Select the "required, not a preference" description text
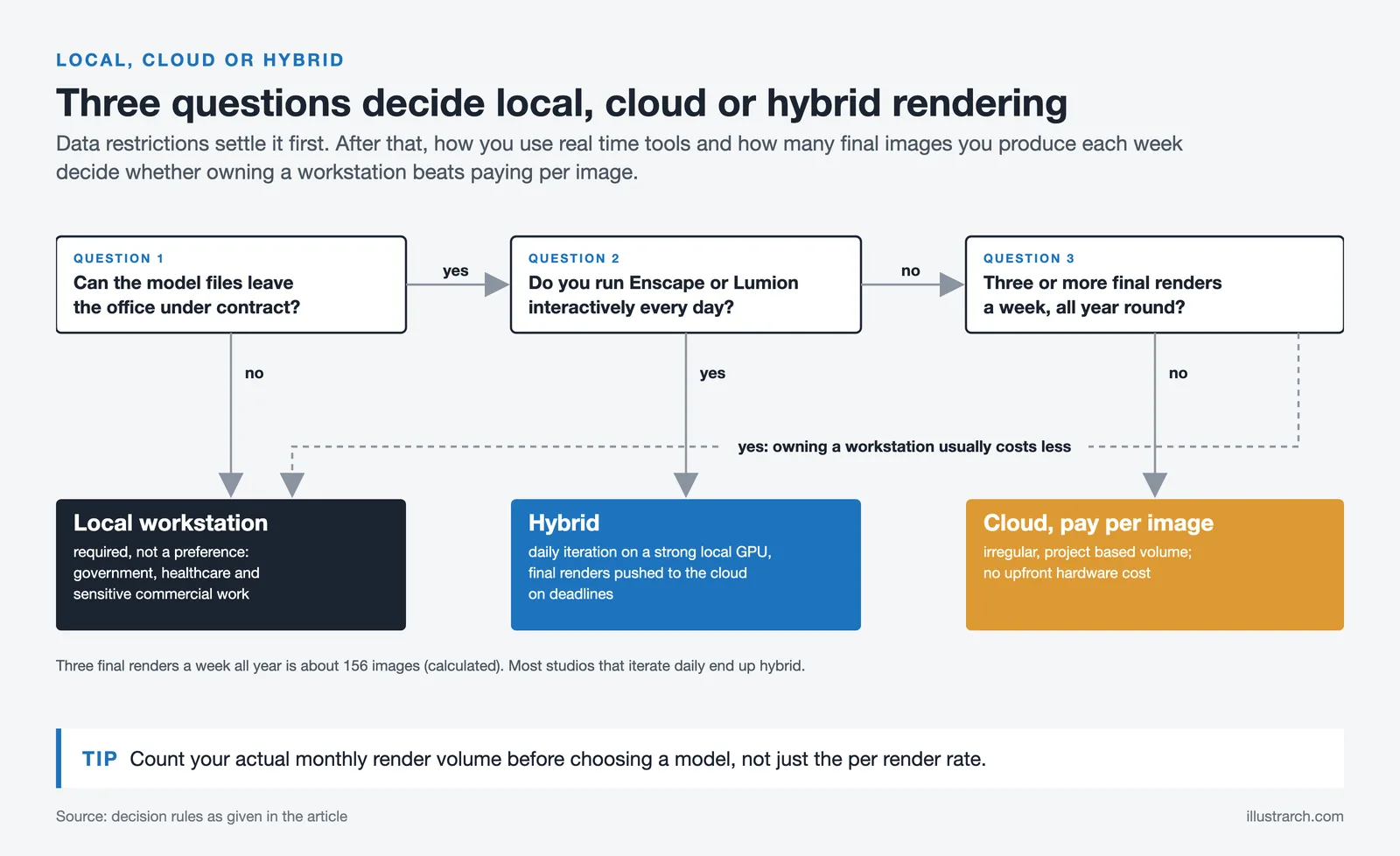Screen dimensions: 1400x856 pos(166,573)
